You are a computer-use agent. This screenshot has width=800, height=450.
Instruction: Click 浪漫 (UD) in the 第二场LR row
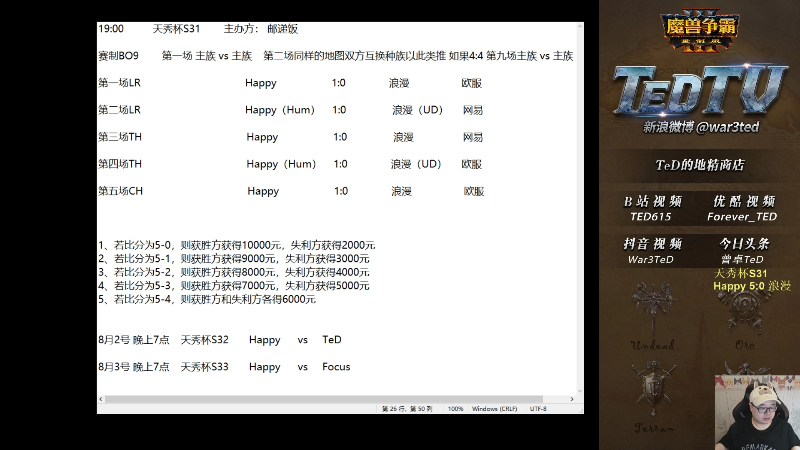[x=418, y=110]
